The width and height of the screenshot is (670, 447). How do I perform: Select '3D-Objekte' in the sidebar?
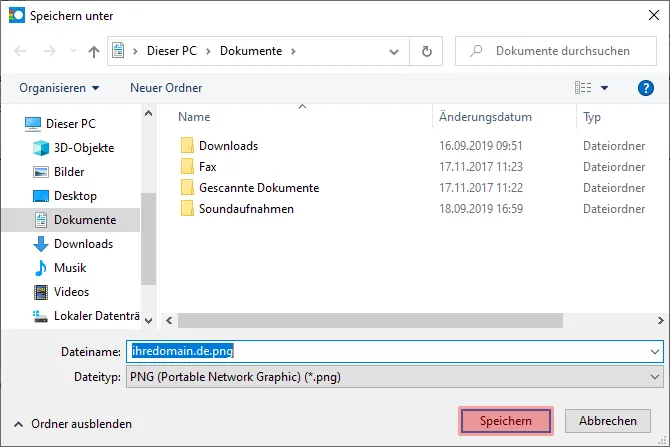pos(84,148)
